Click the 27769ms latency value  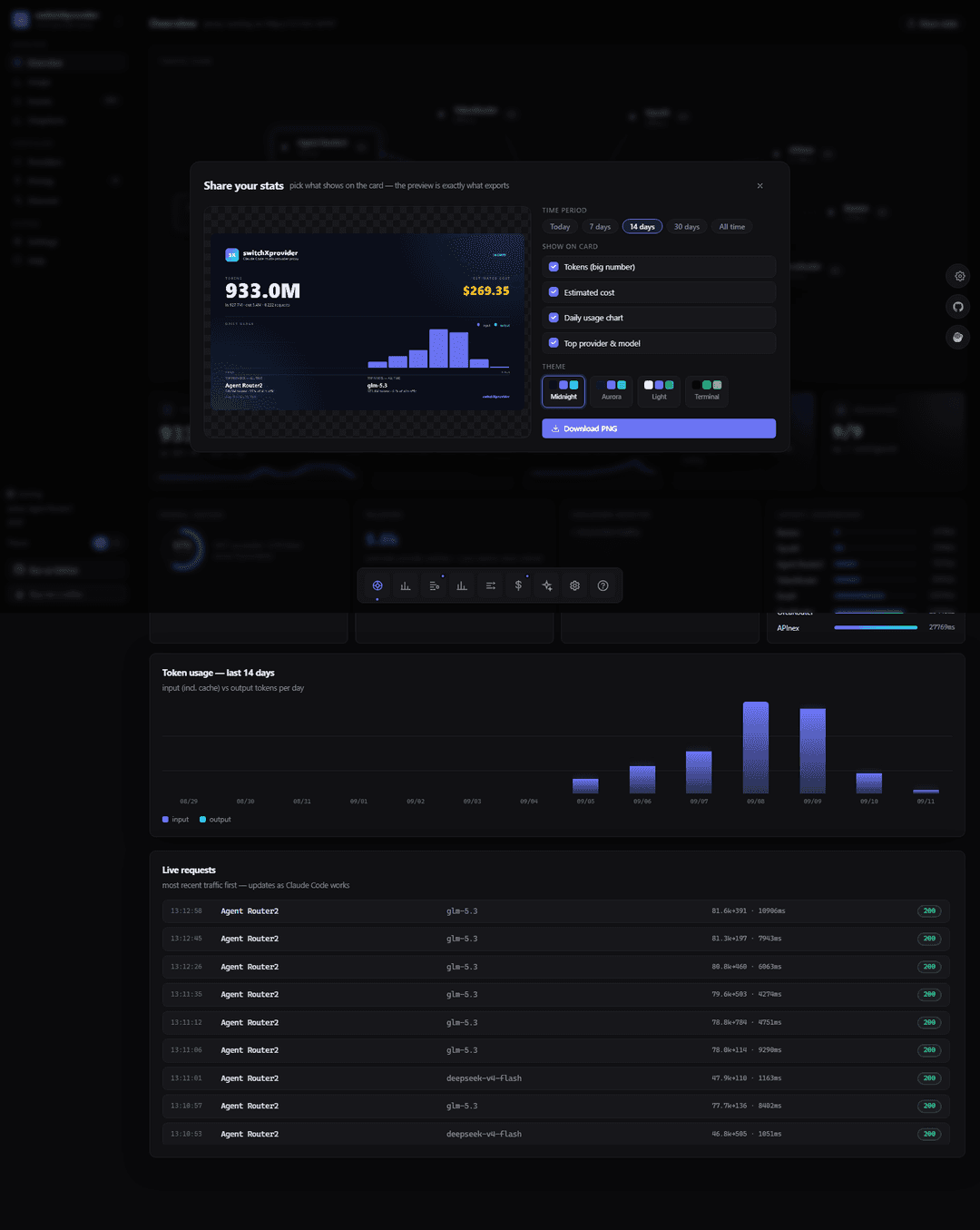(x=942, y=627)
